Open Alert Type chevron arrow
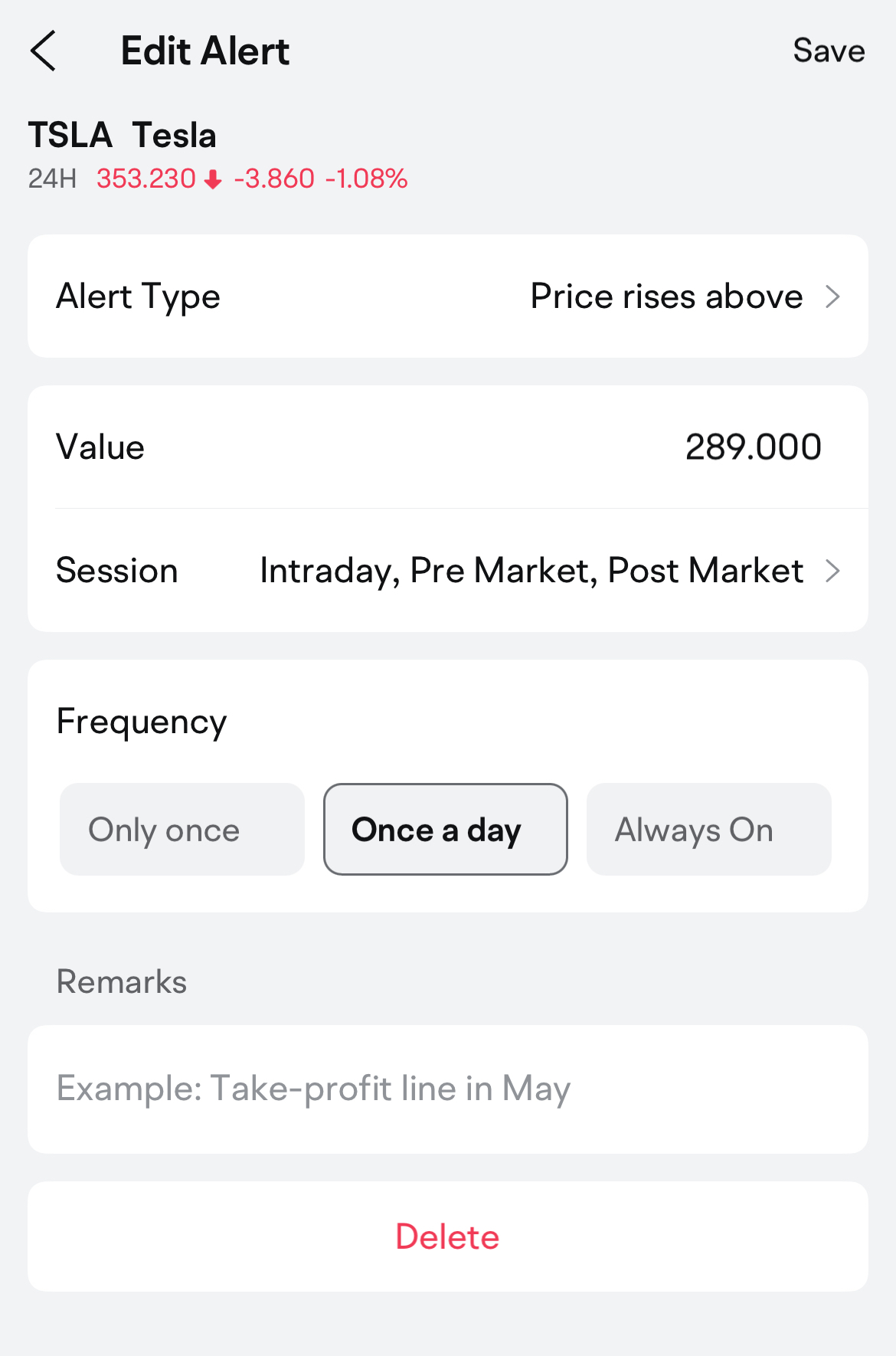The width and height of the screenshot is (896, 1356). (x=833, y=296)
